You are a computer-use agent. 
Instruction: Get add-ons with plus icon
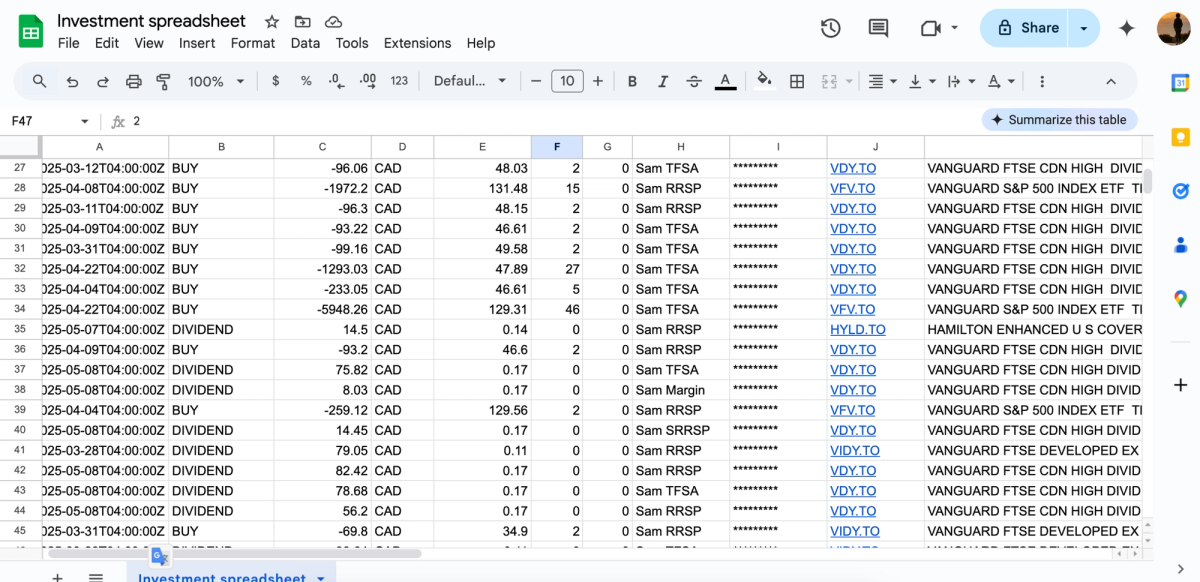point(1180,385)
